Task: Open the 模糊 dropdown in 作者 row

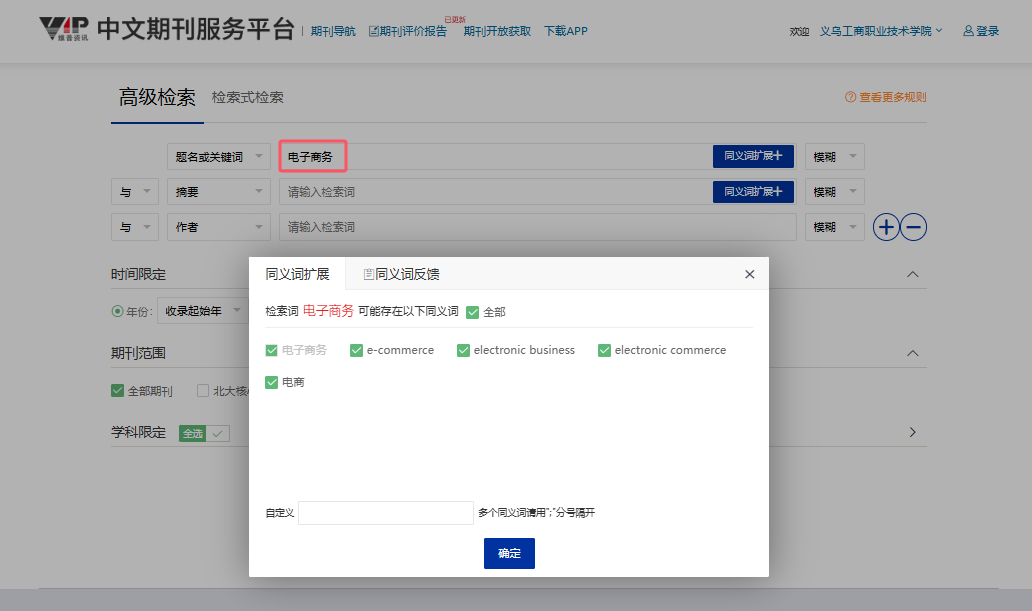Action: 835,227
